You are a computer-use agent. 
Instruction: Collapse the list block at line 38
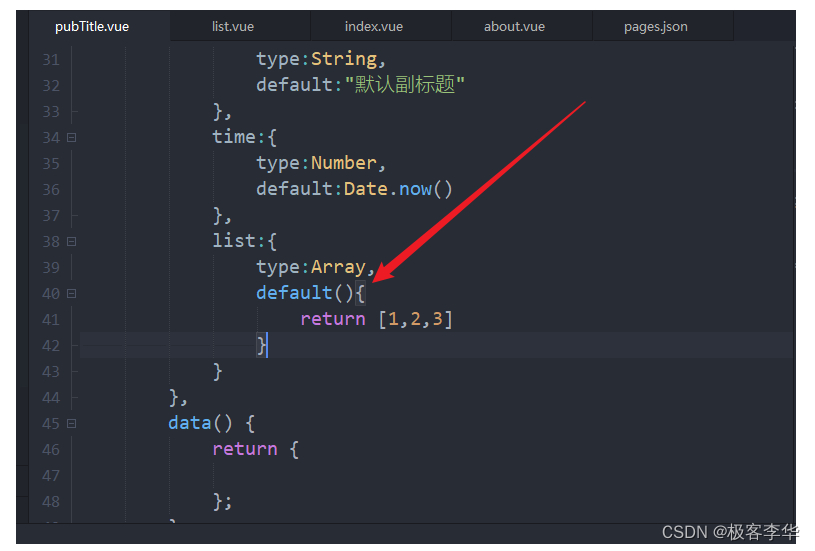coord(72,242)
